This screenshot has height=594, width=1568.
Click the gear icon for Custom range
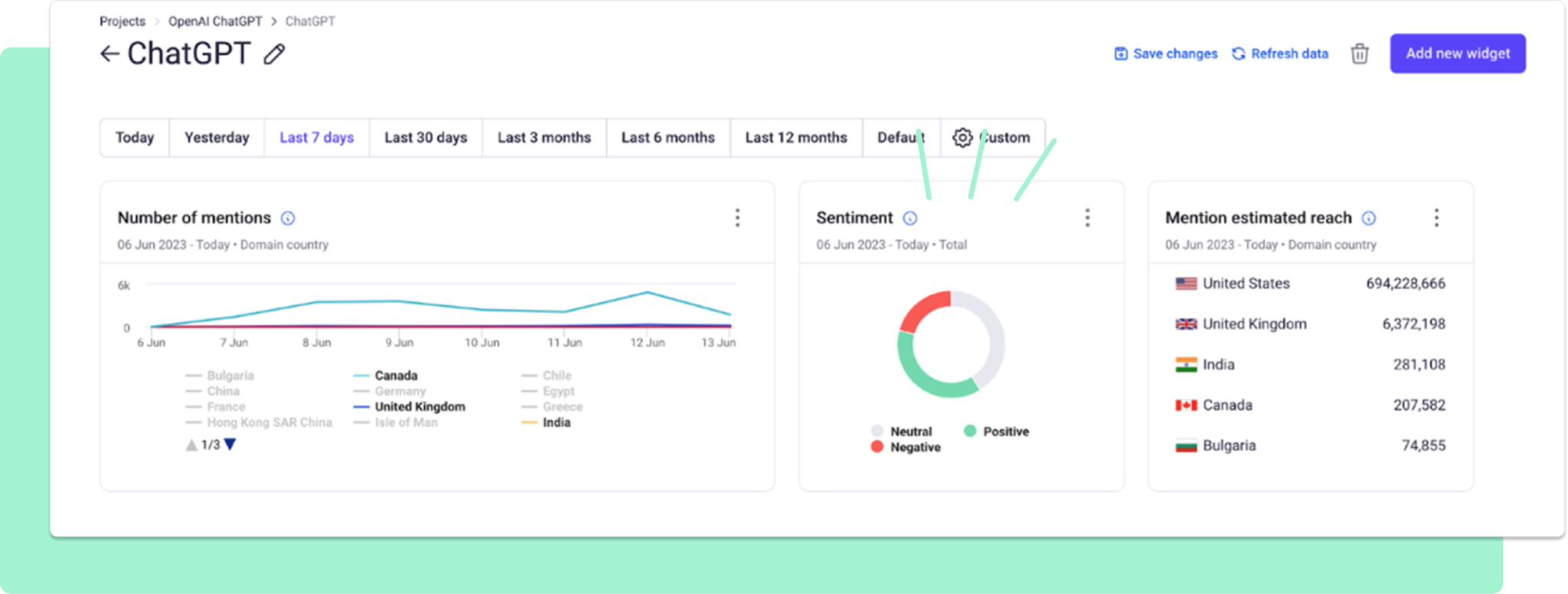pos(962,138)
